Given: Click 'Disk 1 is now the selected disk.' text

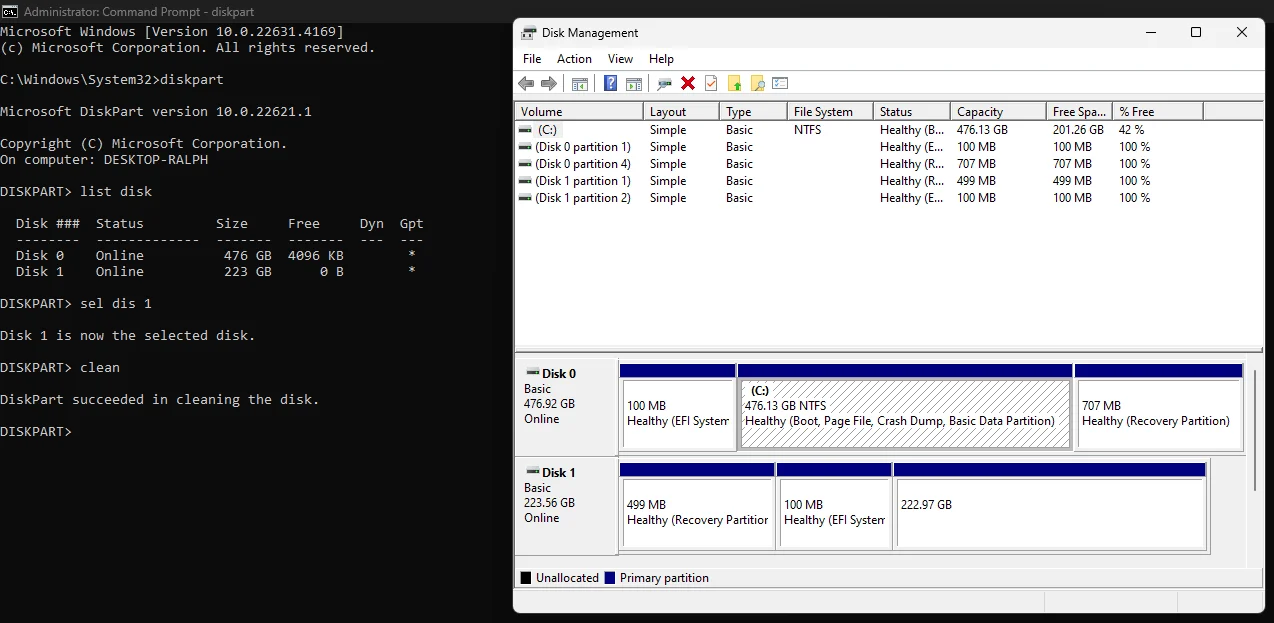Looking at the screenshot, I should tap(128, 335).
